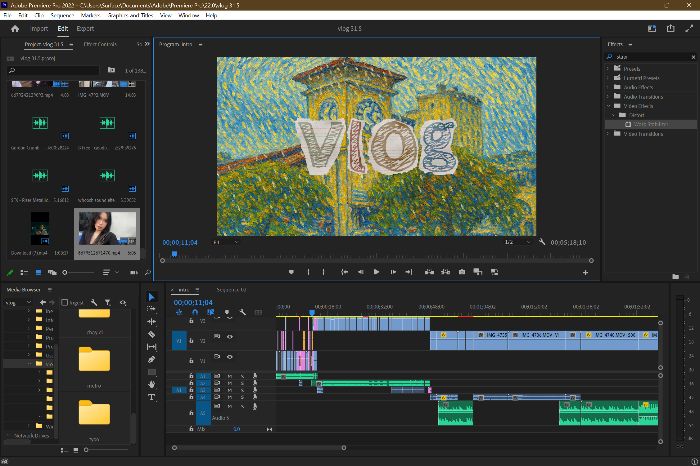Expand Audio Transitions folder

(608, 96)
